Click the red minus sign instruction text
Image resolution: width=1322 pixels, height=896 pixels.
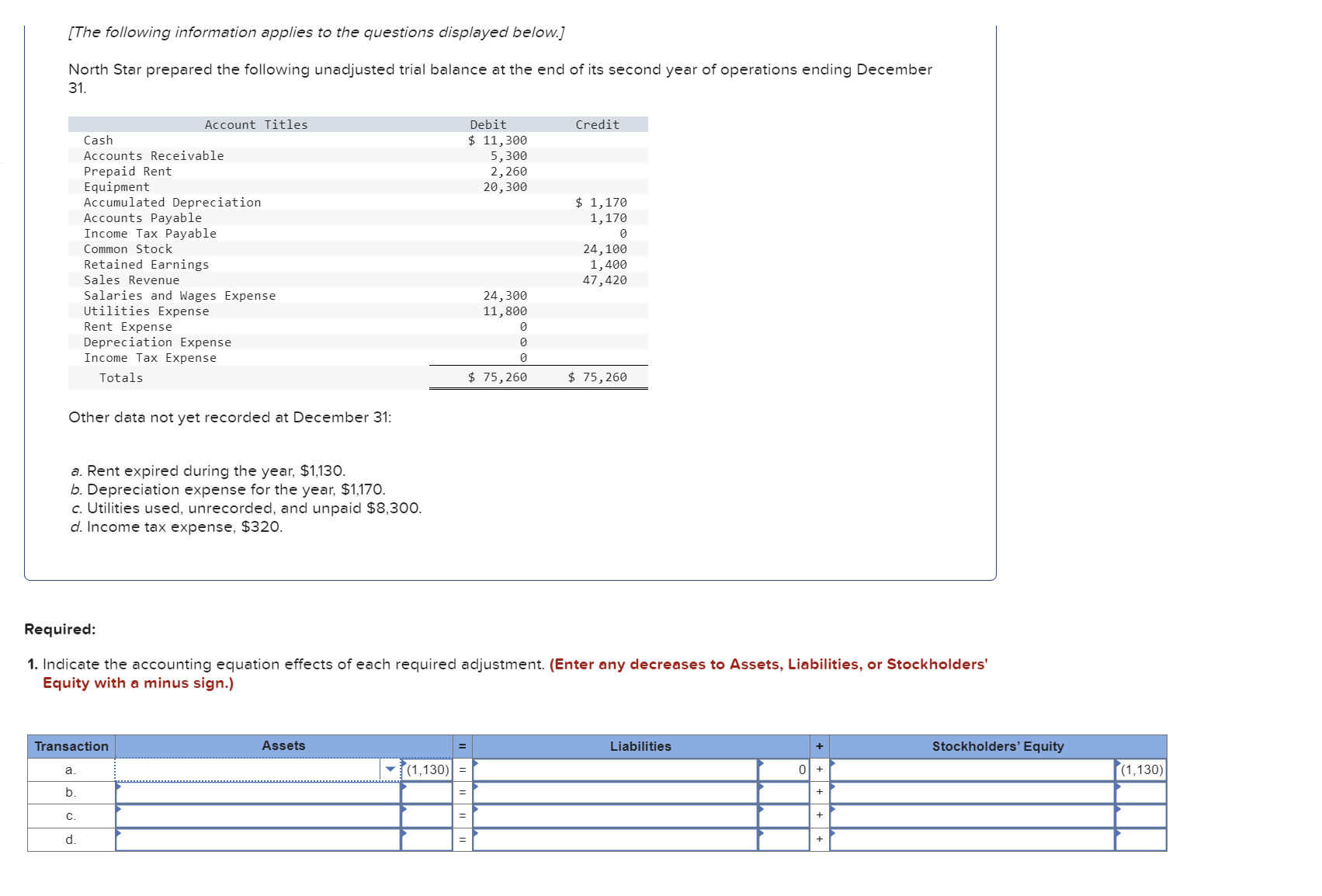point(515,674)
